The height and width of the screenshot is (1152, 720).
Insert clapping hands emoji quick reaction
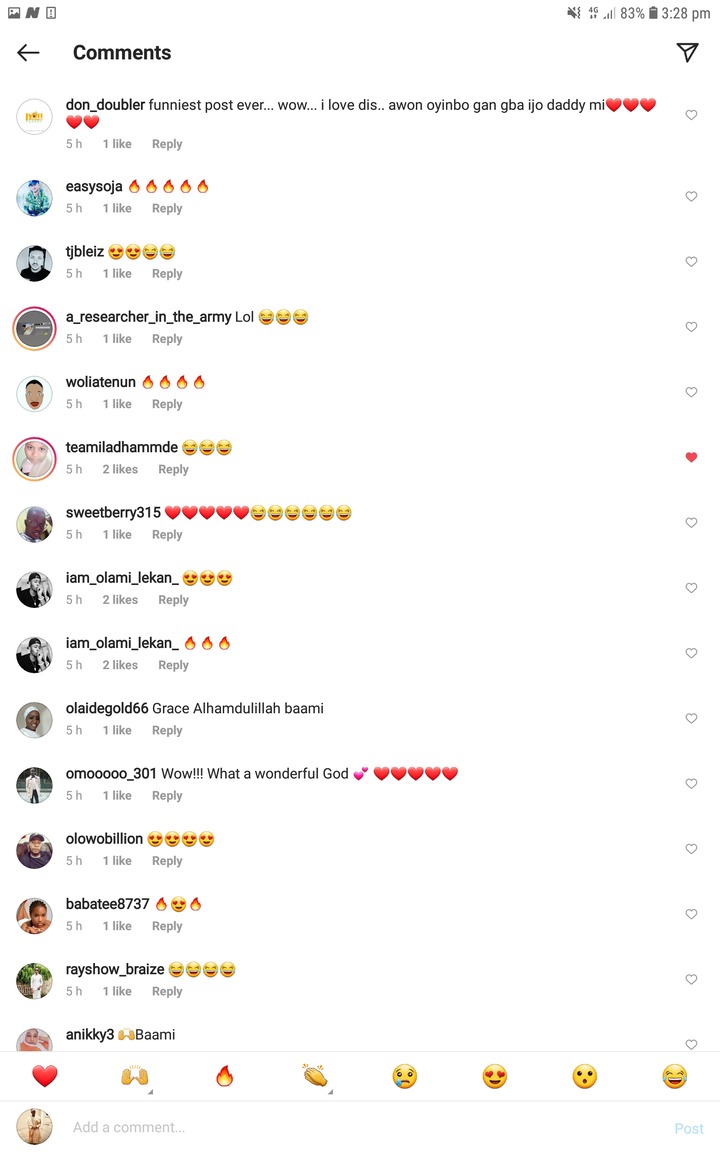click(315, 1076)
